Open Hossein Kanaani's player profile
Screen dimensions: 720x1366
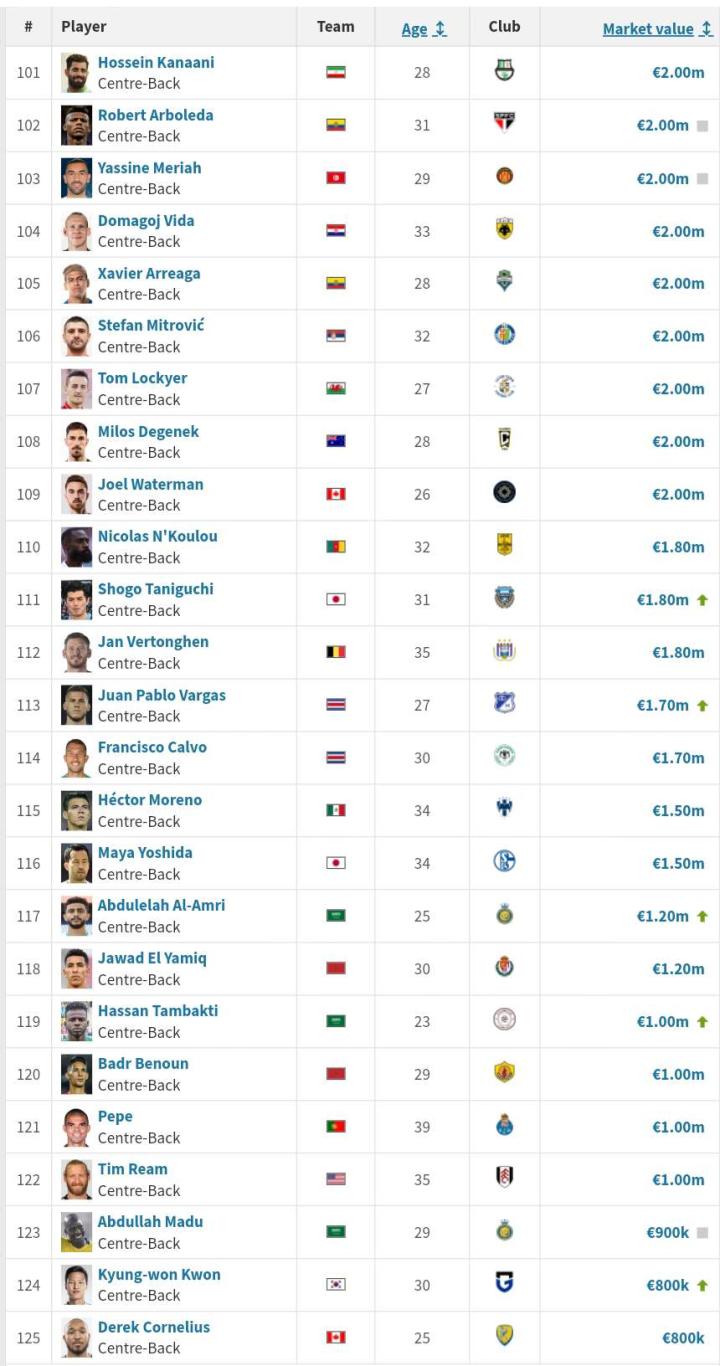[x=156, y=62]
